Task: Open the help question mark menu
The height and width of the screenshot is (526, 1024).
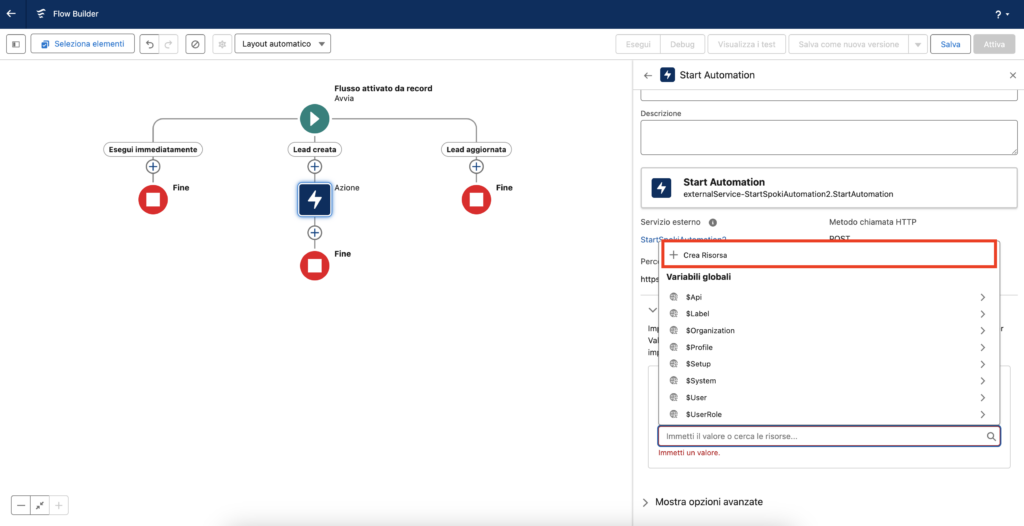Action: coord(998,14)
